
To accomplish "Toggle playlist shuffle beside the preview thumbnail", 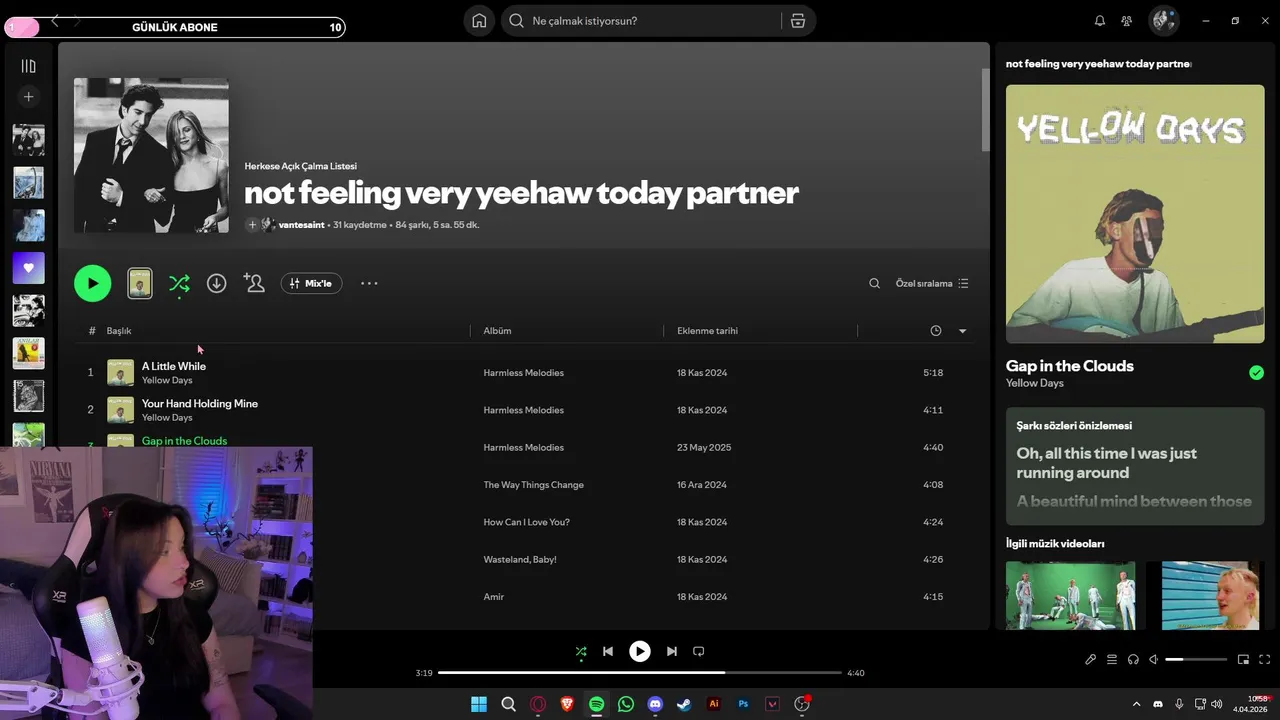I will (179, 283).
